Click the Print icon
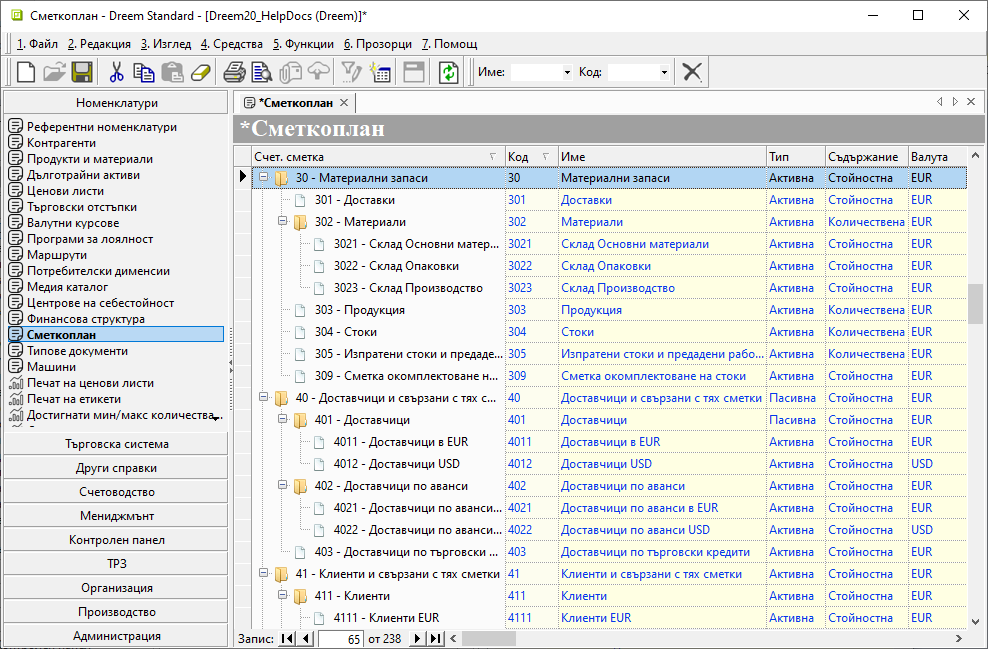 click(234, 72)
